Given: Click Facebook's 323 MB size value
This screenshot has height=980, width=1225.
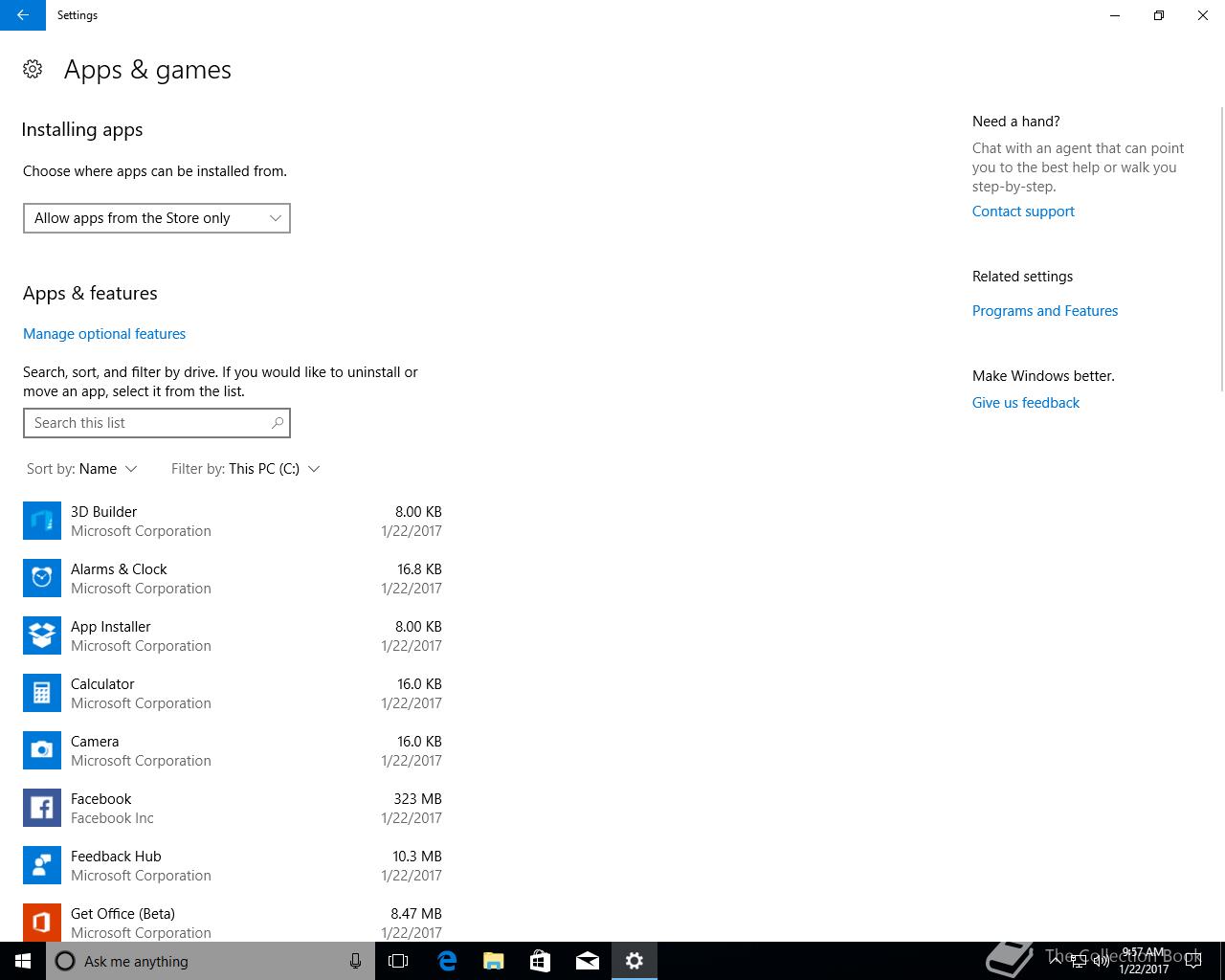Looking at the screenshot, I should 417,799.
